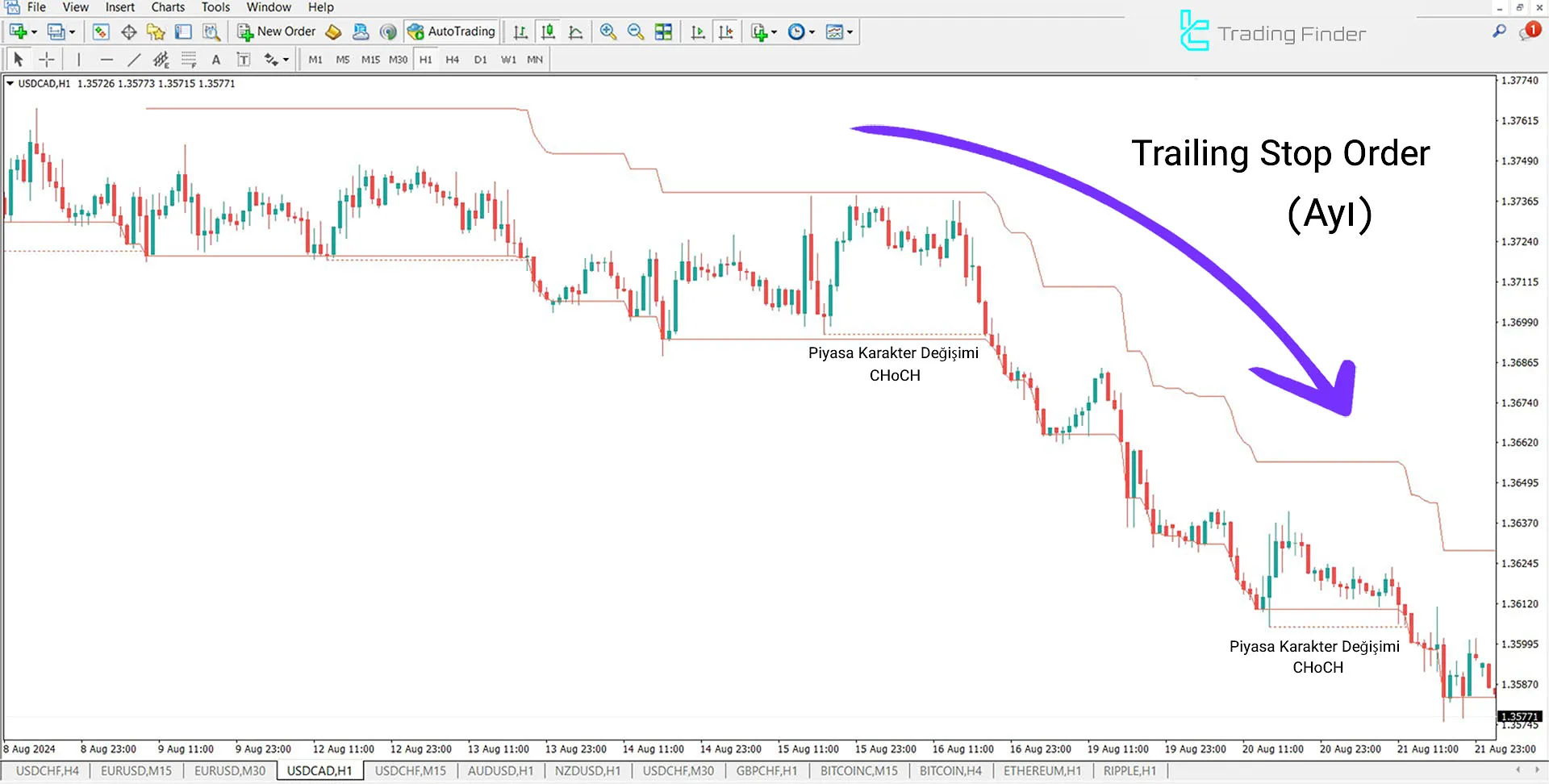Screen dimensions: 1549x784
Task: Open the View menu
Action: 76,7
